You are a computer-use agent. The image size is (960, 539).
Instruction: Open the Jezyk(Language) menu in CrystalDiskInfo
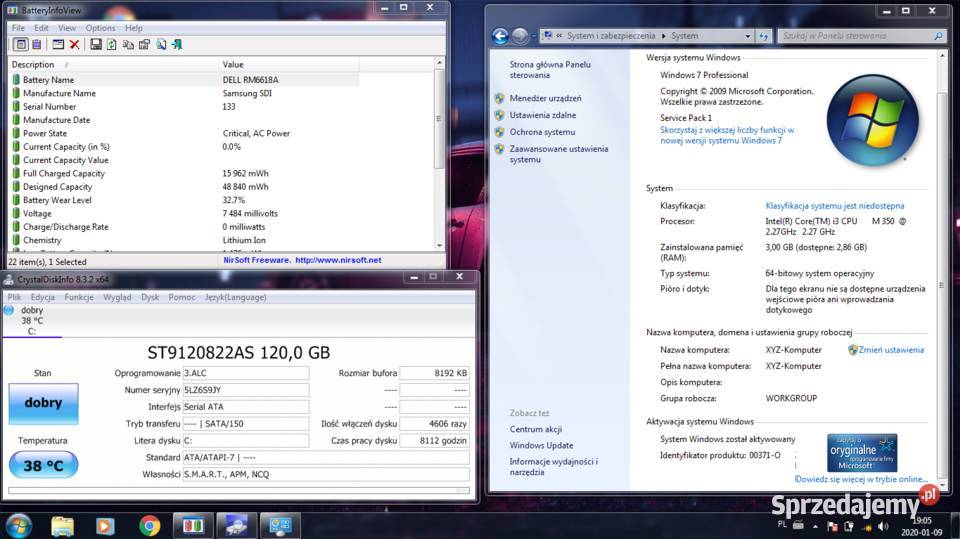pos(236,297)
